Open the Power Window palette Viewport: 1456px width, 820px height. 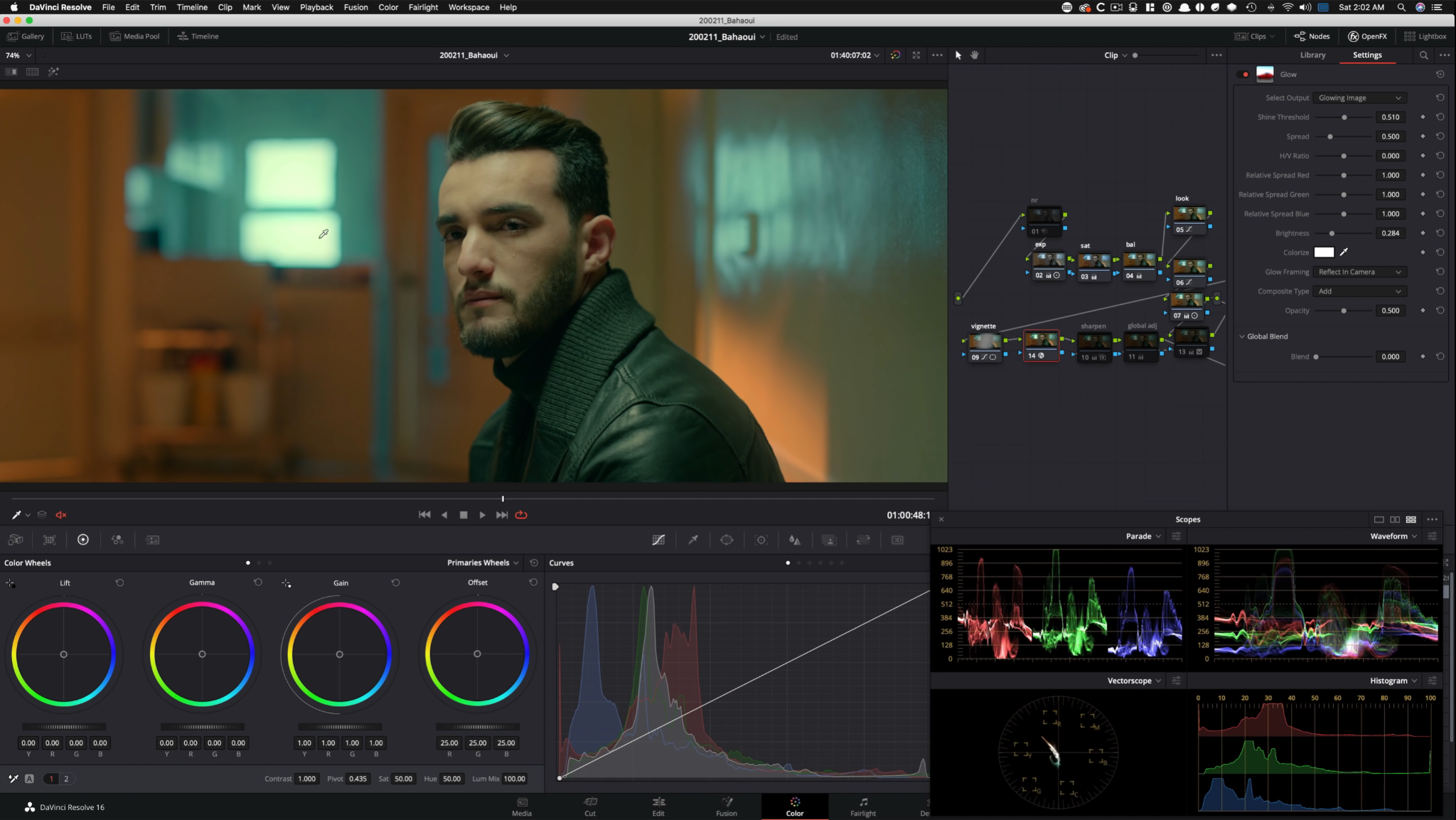(727, 540)
